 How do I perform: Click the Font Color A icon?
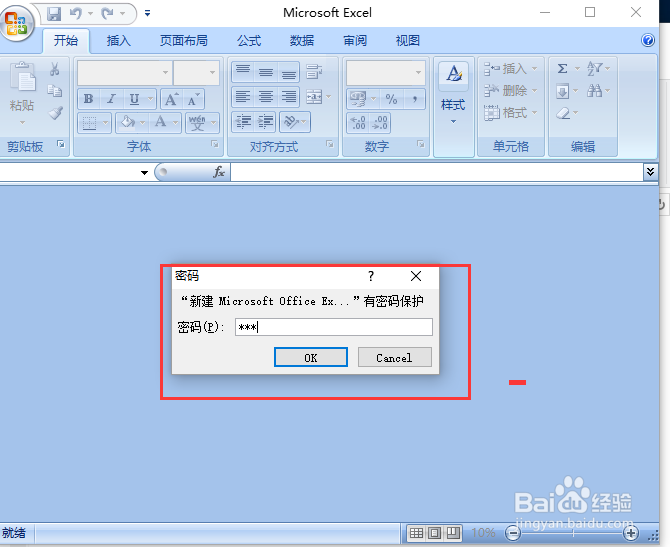(161, 123)
